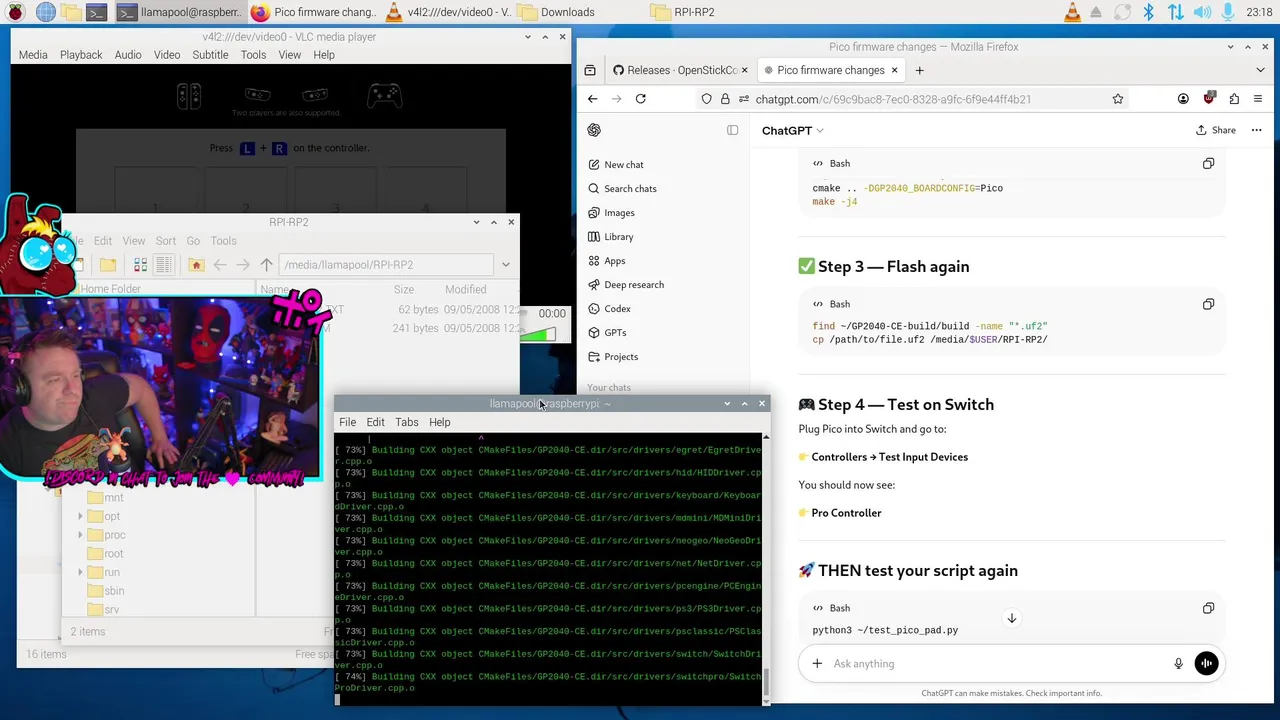Screen dimensions: 1280x720
Task: Open the Raspberry Pi main menu
Action: pyautogui.click(x=16, y=12)
